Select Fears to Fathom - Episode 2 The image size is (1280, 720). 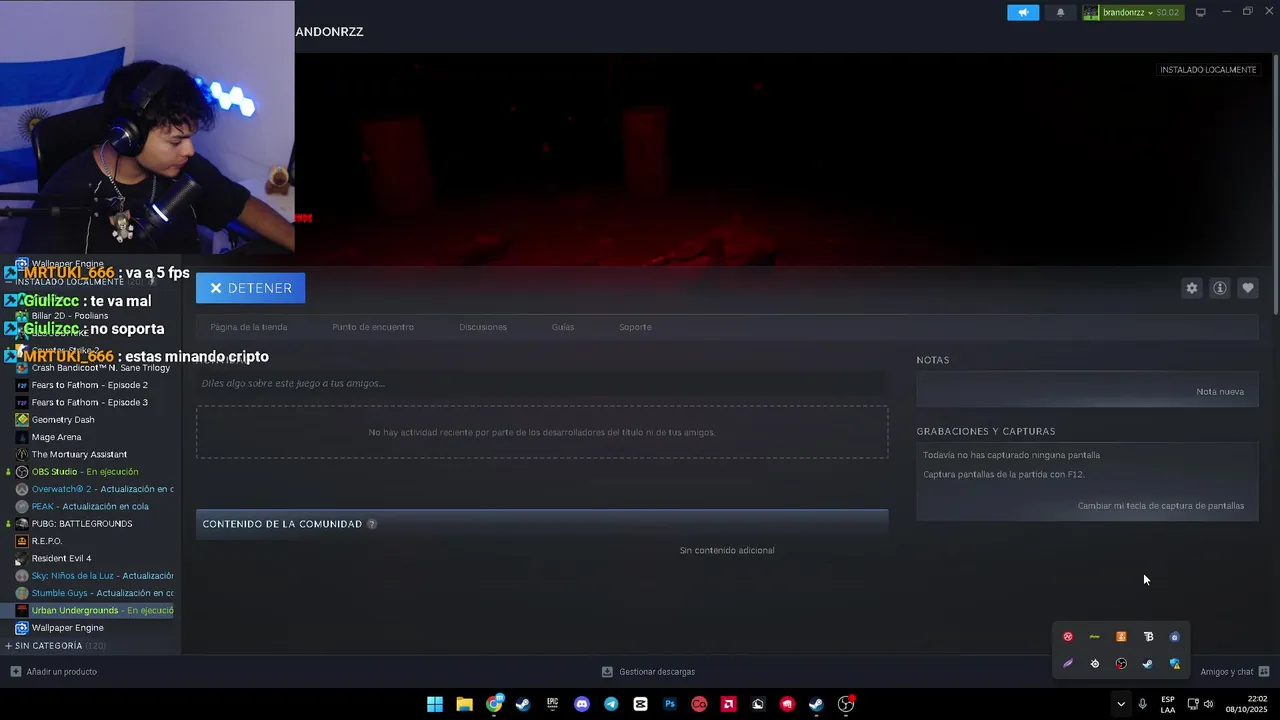point(90,385)
